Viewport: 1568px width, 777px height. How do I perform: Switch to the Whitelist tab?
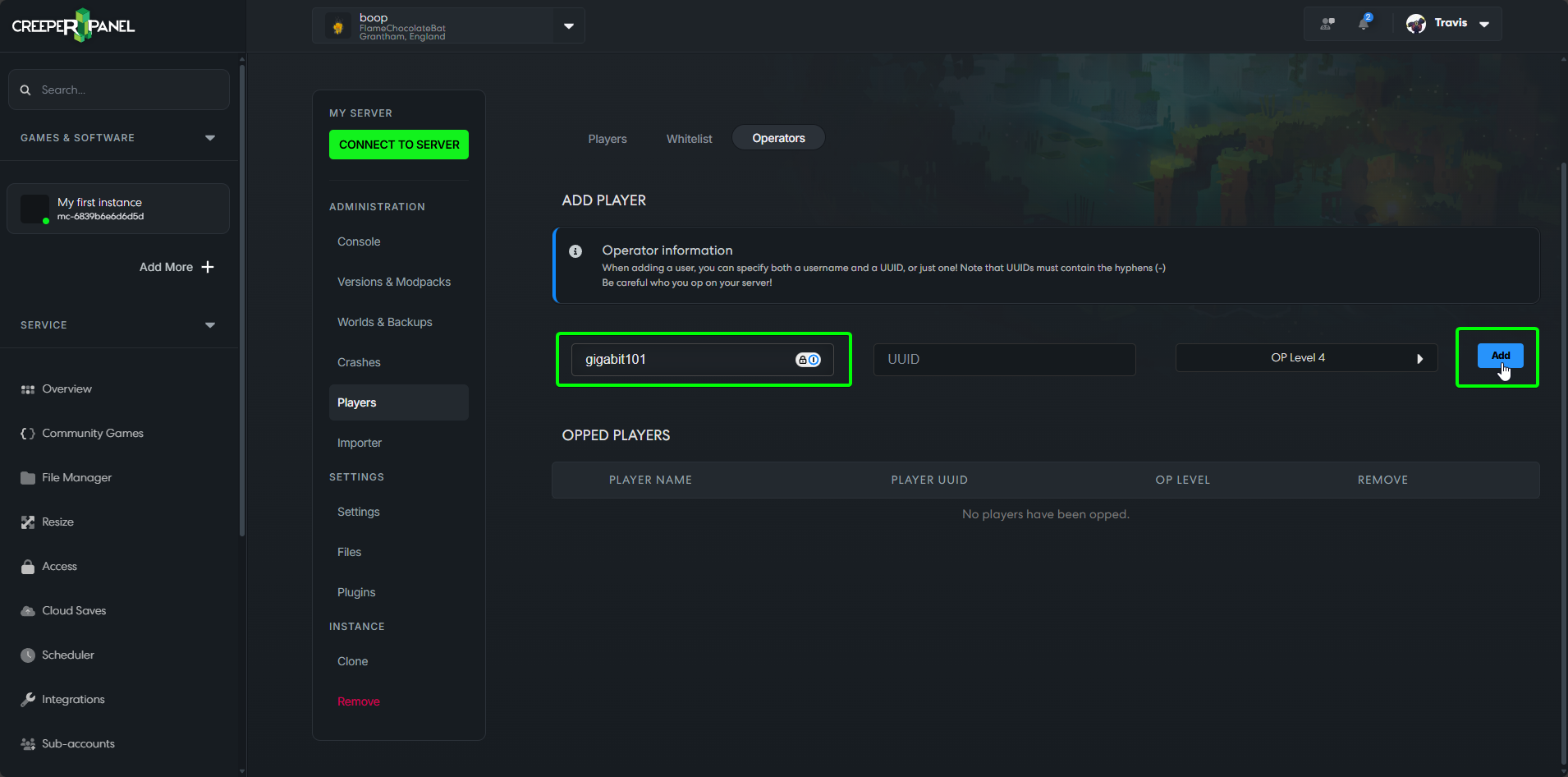[689, 138]
